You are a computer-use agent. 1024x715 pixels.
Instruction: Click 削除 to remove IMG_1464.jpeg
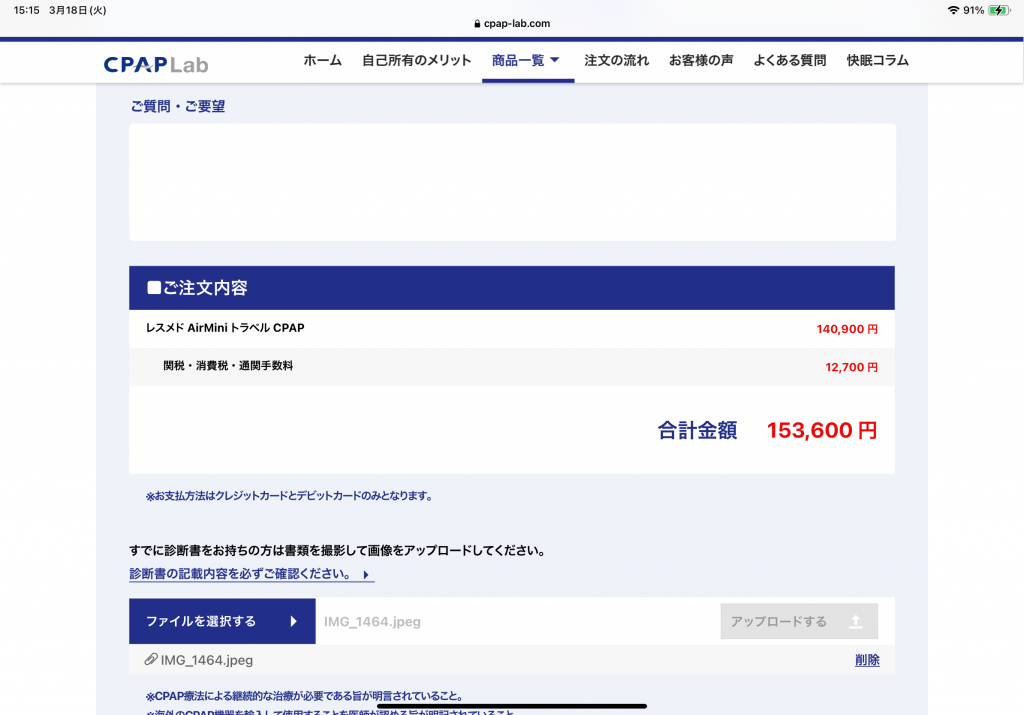click(x=867, y=660)
